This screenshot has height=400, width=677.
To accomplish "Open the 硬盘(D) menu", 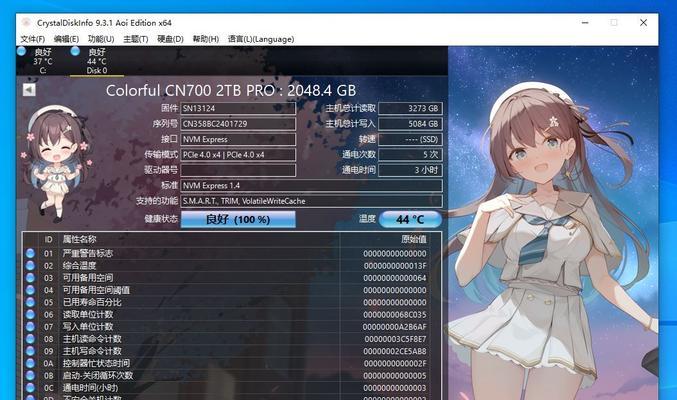I will coord(170,39).
